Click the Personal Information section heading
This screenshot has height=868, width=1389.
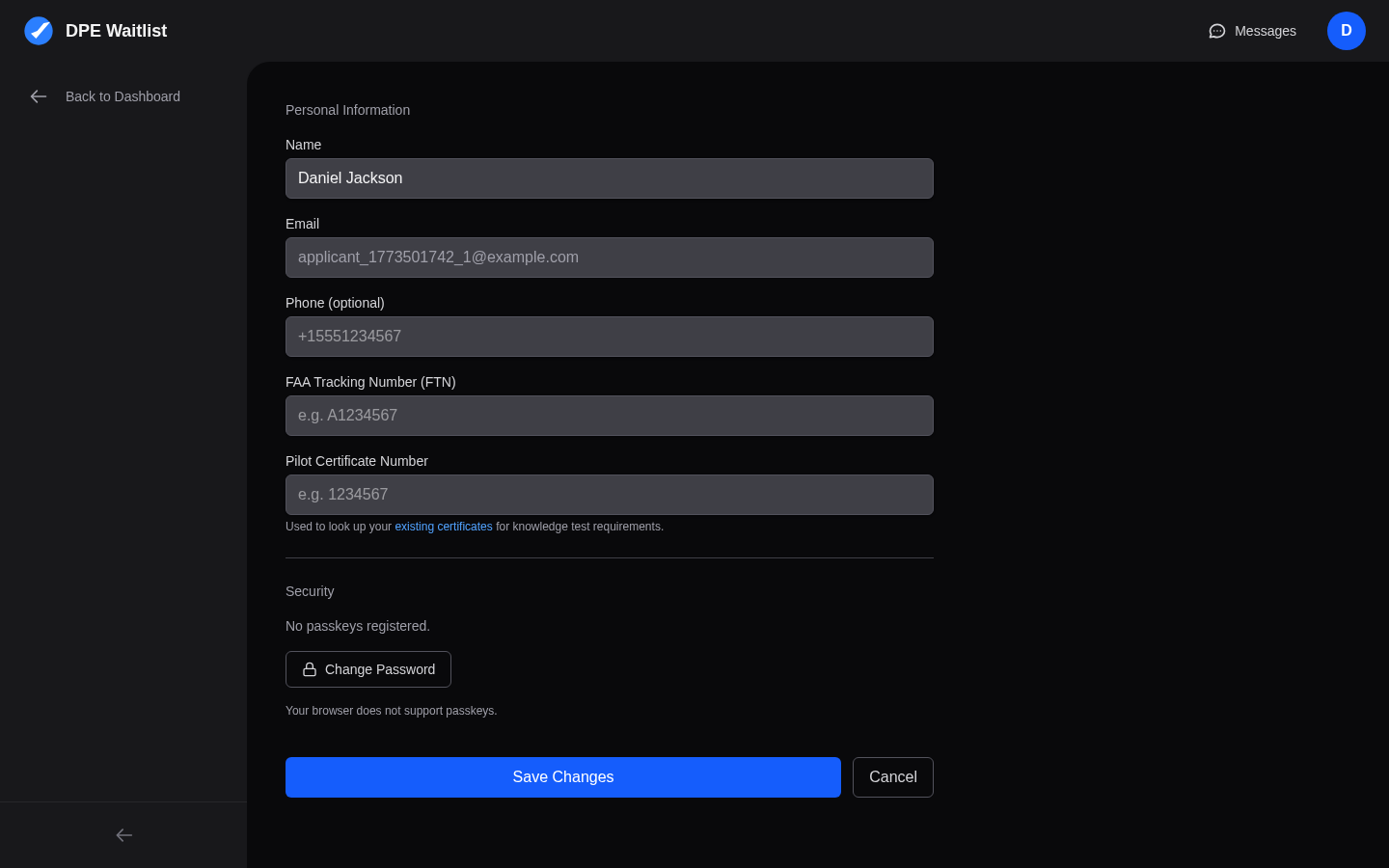pos(347,110)
